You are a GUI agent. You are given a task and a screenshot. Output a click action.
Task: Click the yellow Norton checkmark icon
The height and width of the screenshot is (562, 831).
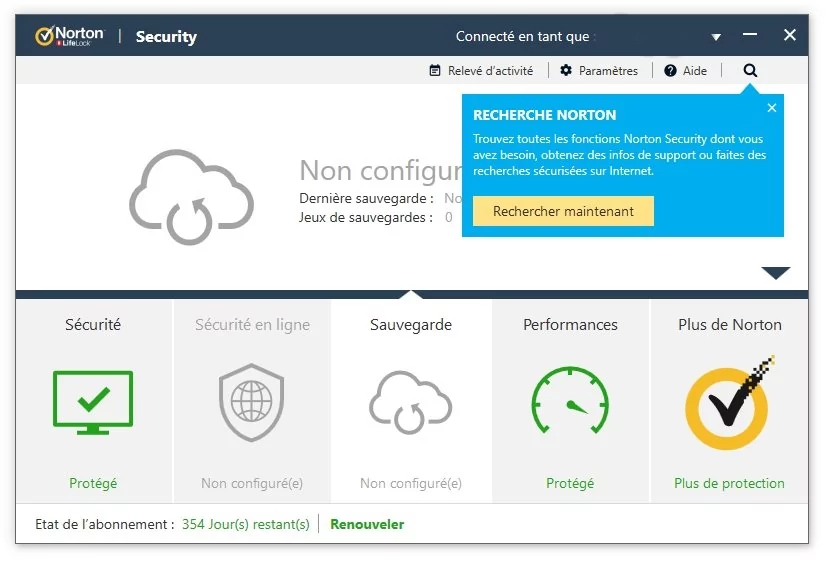729,403
